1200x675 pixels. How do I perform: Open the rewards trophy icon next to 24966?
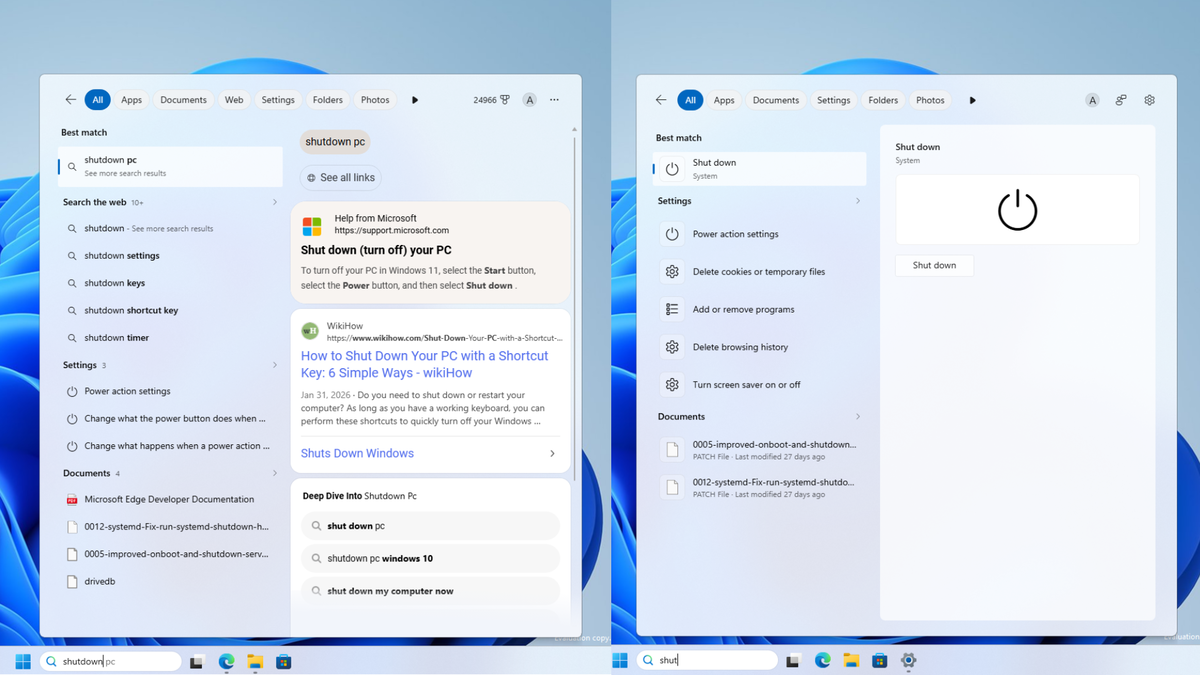[505, 100]
